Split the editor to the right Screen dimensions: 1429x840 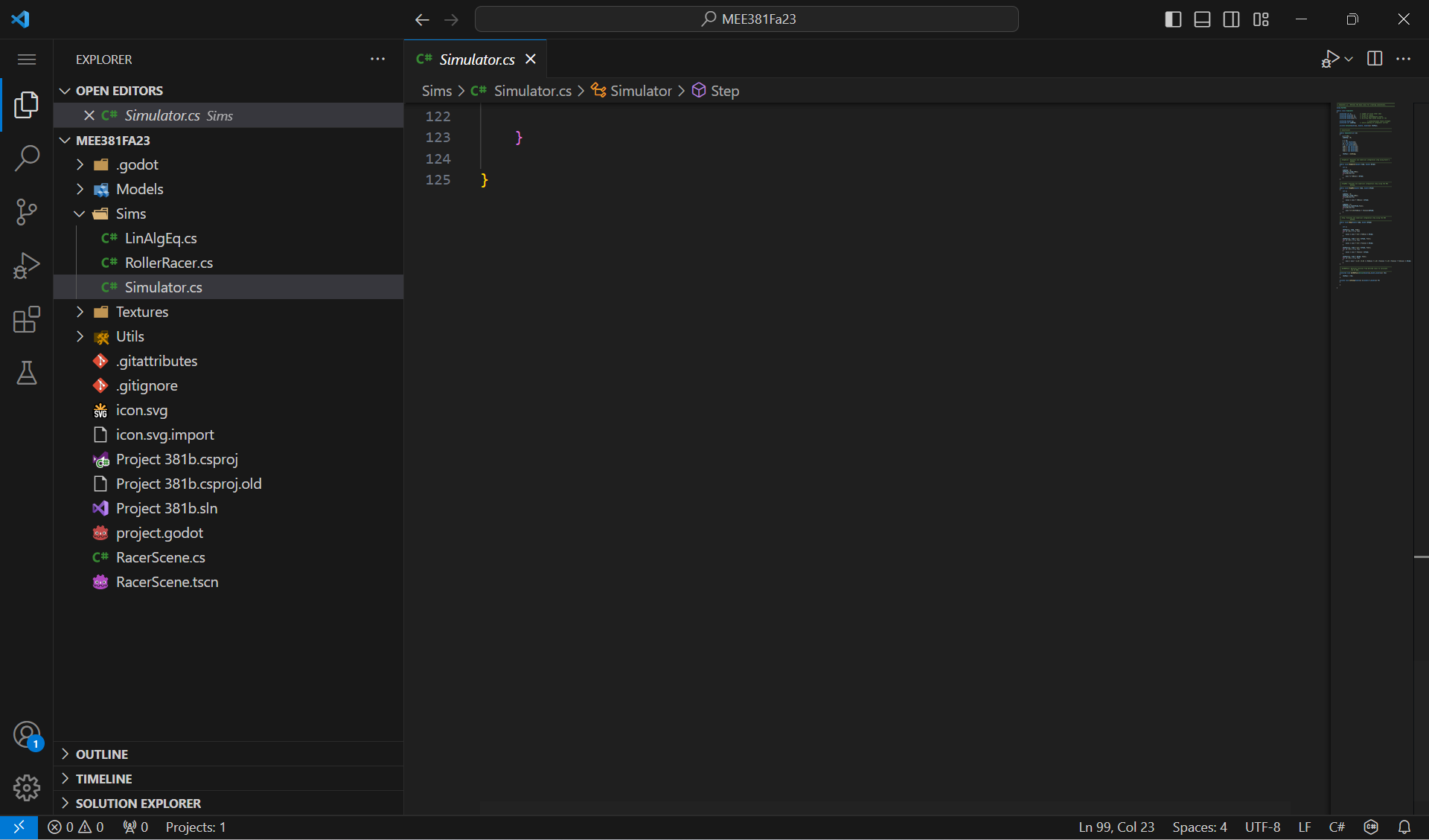1375,59
